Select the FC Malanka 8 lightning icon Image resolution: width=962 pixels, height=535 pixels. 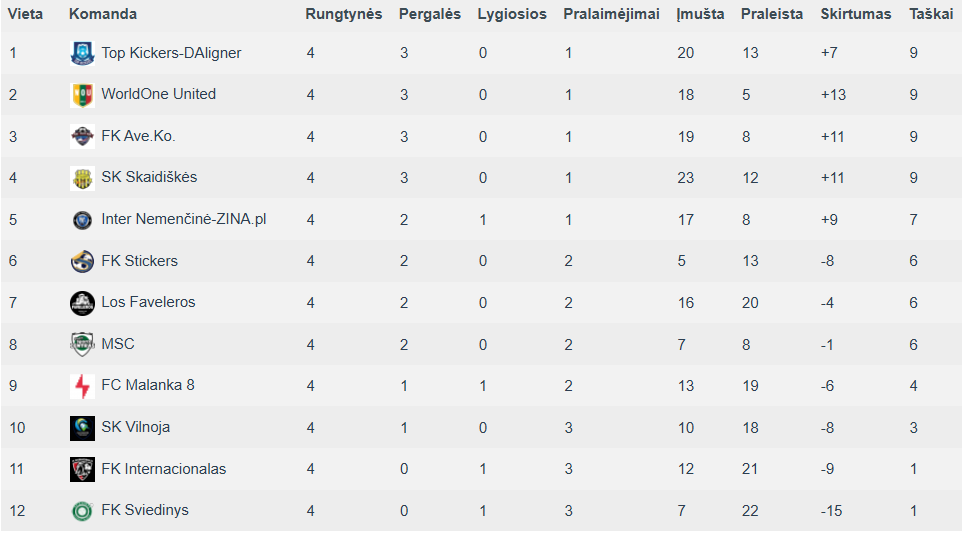pos(82,386)
